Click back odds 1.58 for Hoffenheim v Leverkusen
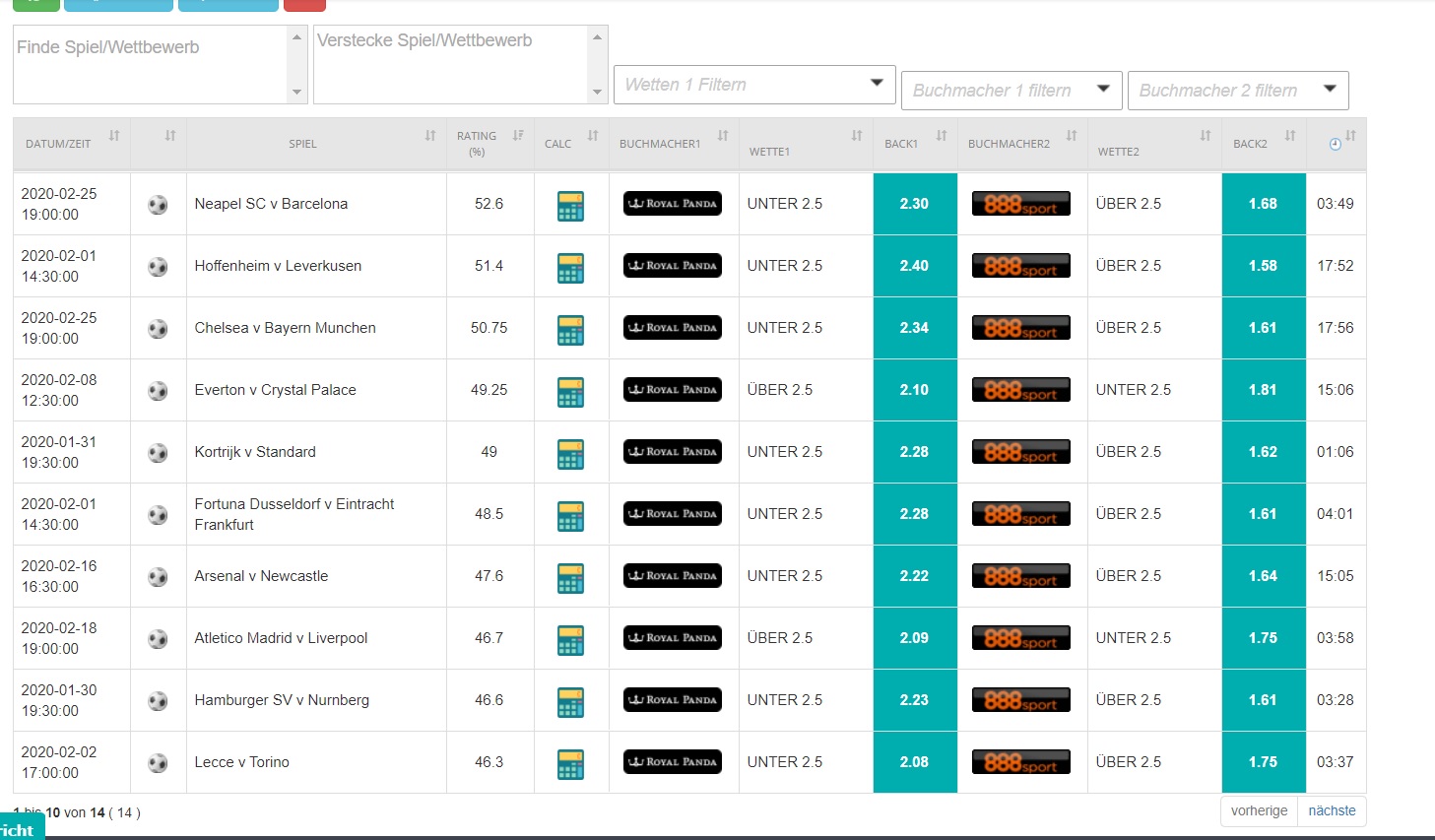This screenshot has width=1435, height=840. [1264, 266]
